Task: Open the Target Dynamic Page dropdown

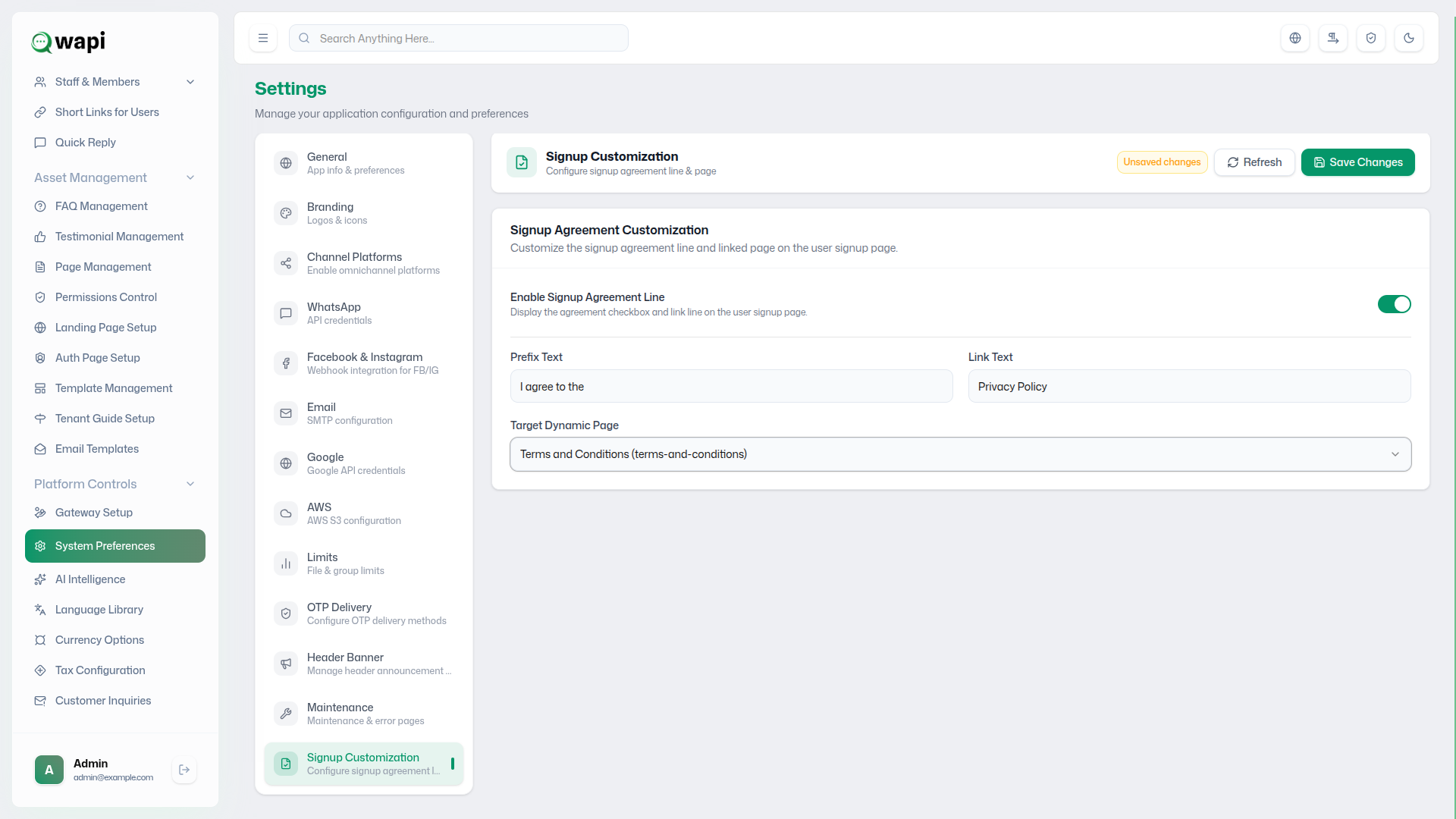Action: point(960,454)
